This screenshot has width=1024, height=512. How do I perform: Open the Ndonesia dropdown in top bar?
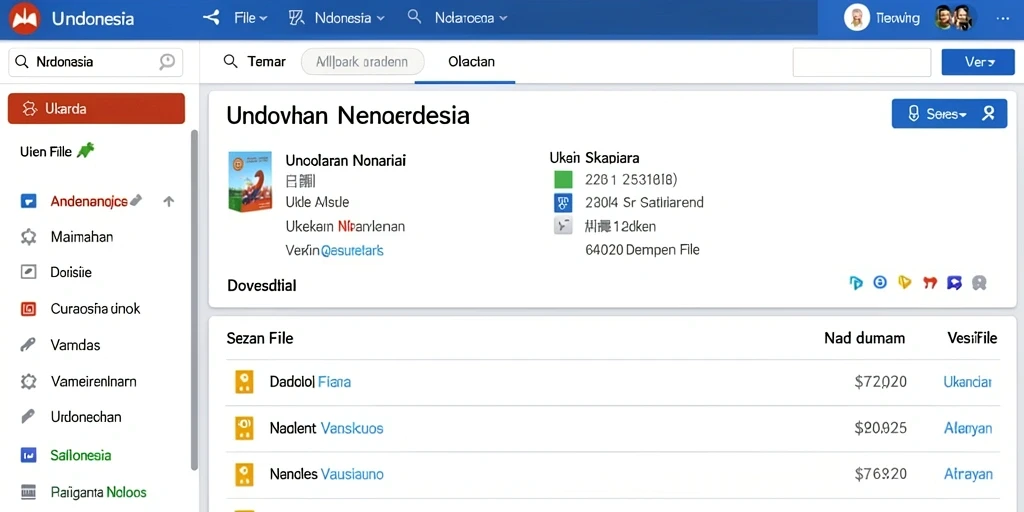pyautogui.click(x=349, y=18)
